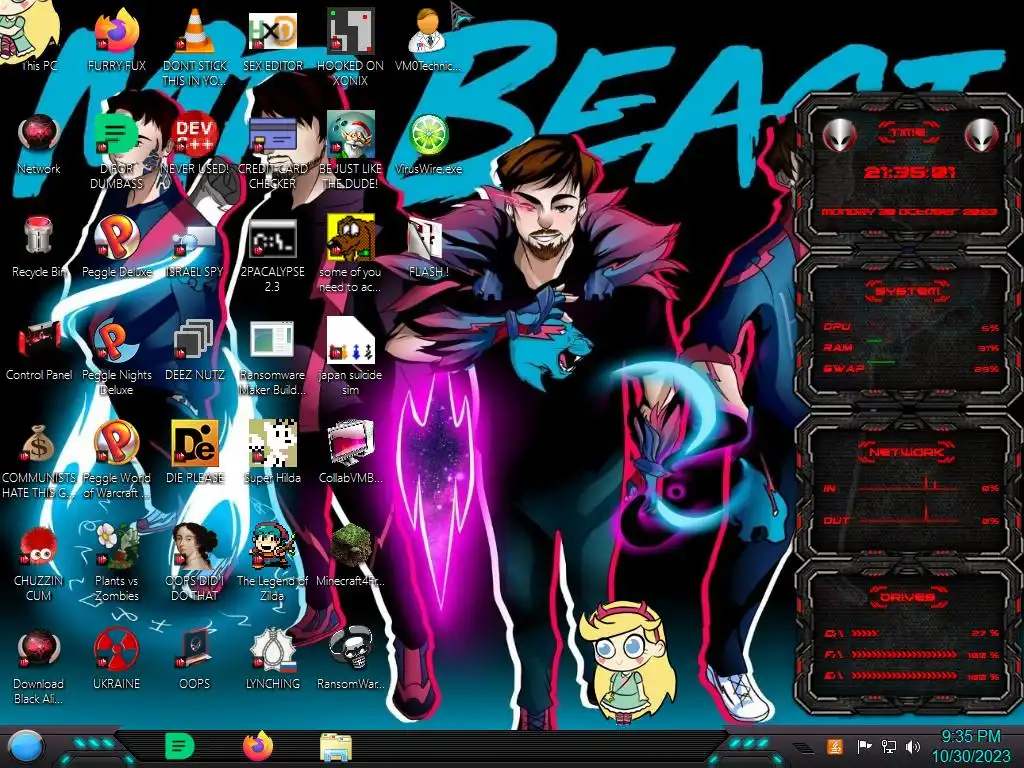This screenshot has width=1024, height=768.
Task: Launch Firefox from the taskbar
Action: coord(258,746)
